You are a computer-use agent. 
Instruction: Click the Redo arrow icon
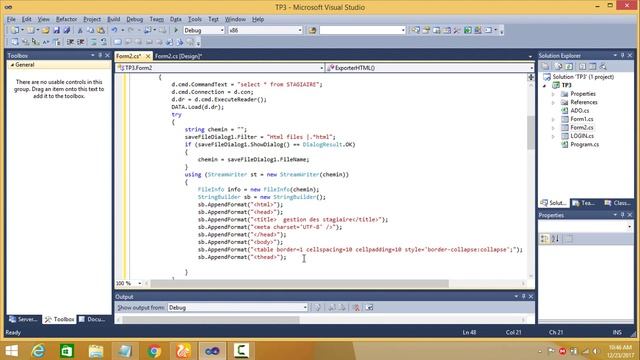click(x=131, y=30)
